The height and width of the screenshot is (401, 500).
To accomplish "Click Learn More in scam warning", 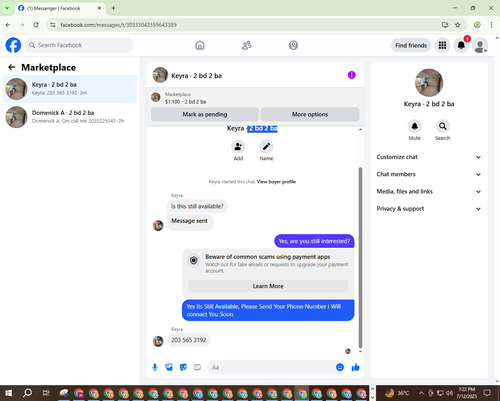I will tap(268, 286).
